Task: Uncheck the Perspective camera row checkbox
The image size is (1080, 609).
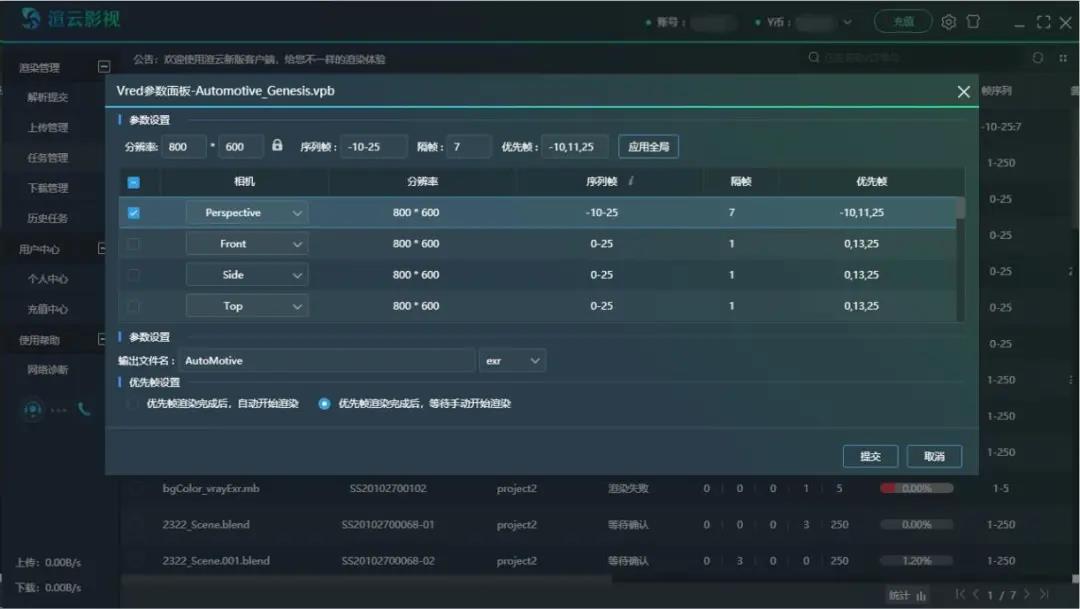Action: [x=134, y=213]
